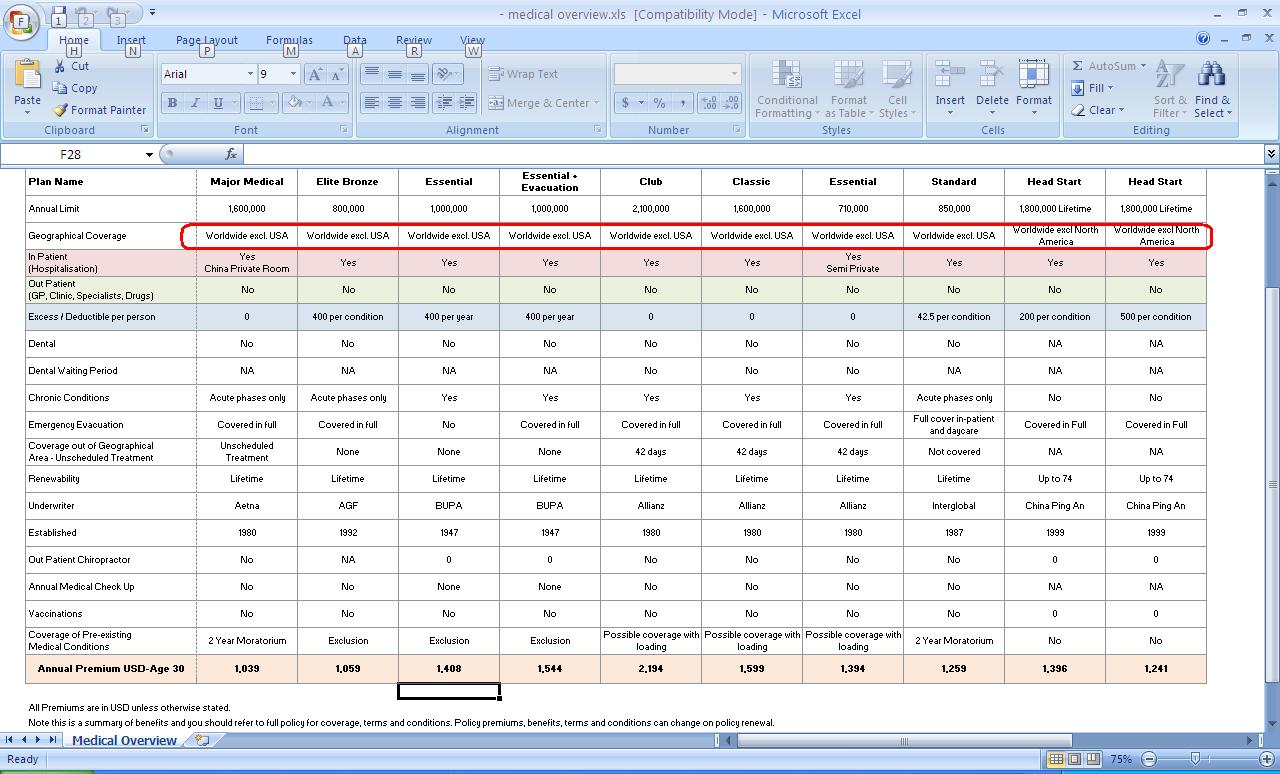Click the Zoom In plus button

1266,759
